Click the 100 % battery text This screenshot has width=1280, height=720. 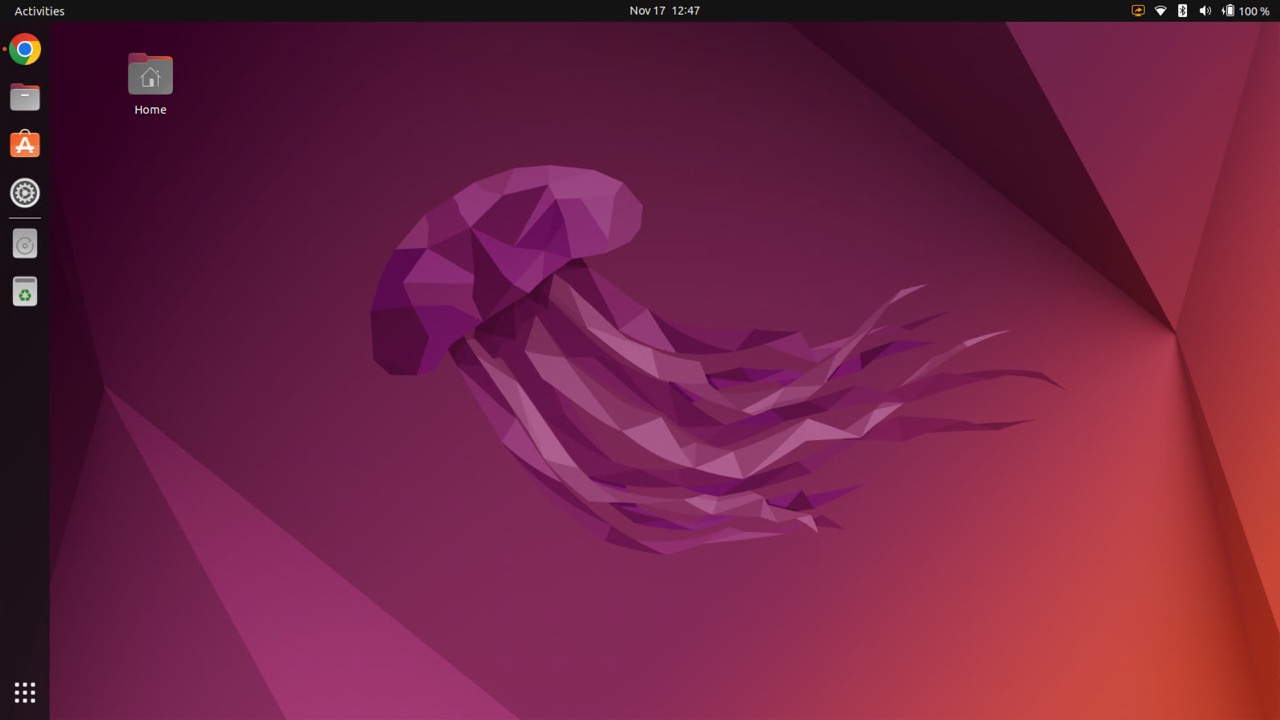click(x=1254, y=11)
